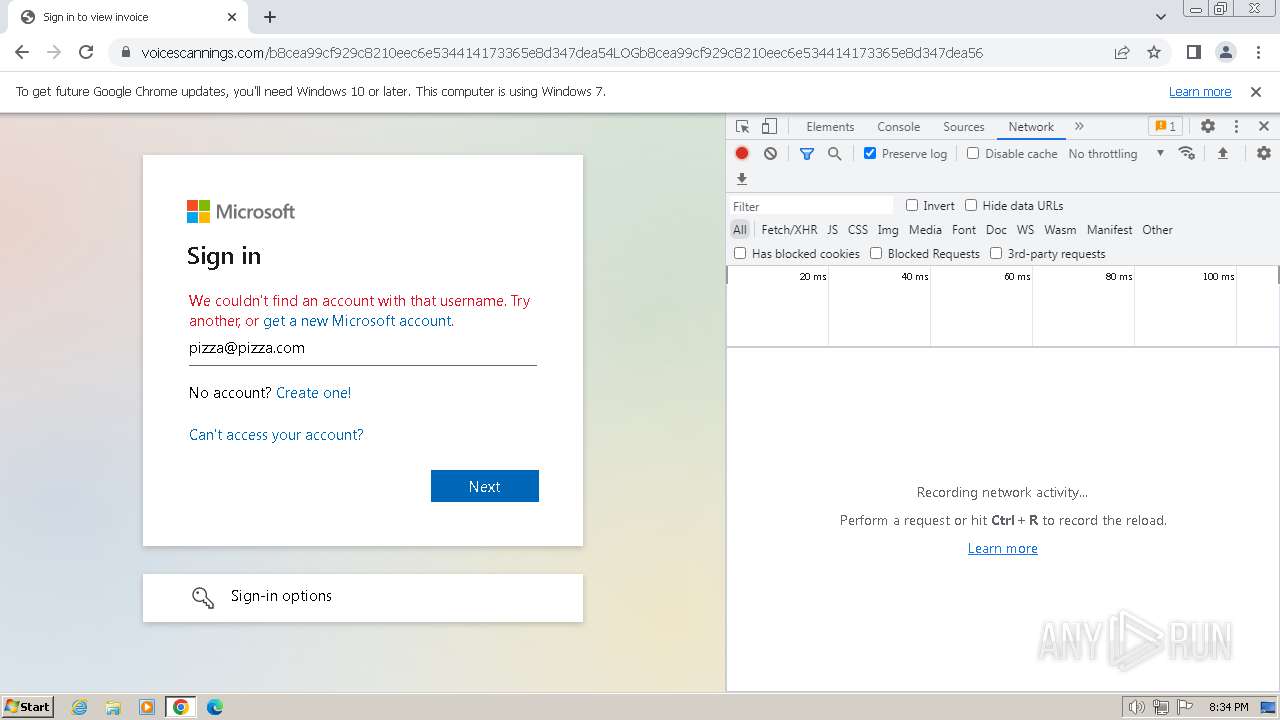The height and width of the screenshot is (720, 1280).
Task: Open tab search chevron in title bar
Action: [1160, 17]
